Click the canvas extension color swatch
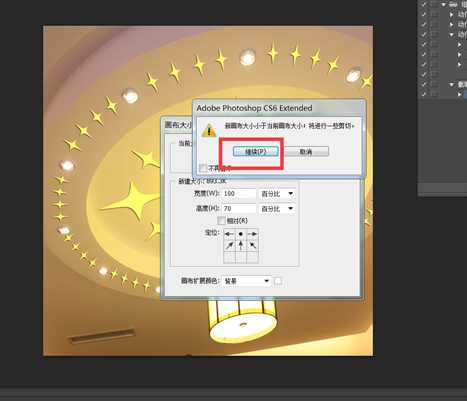 click(278, 281)
